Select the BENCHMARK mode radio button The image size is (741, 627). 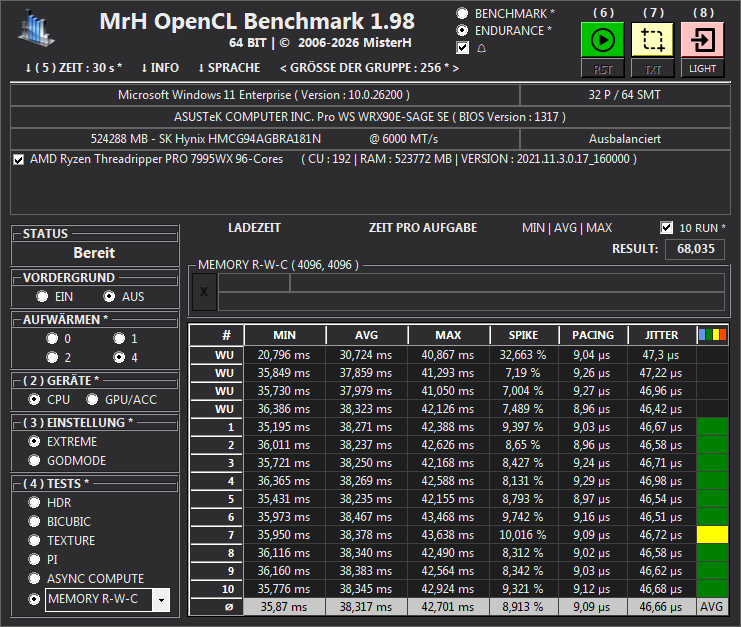click(462, 13)
